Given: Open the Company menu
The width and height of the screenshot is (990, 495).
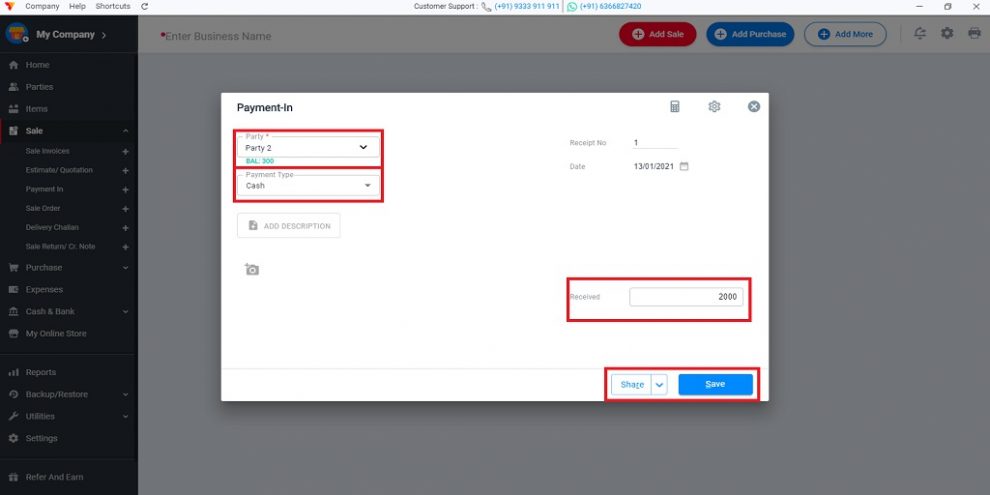Looking at the screenshot, I should (42, 6).
